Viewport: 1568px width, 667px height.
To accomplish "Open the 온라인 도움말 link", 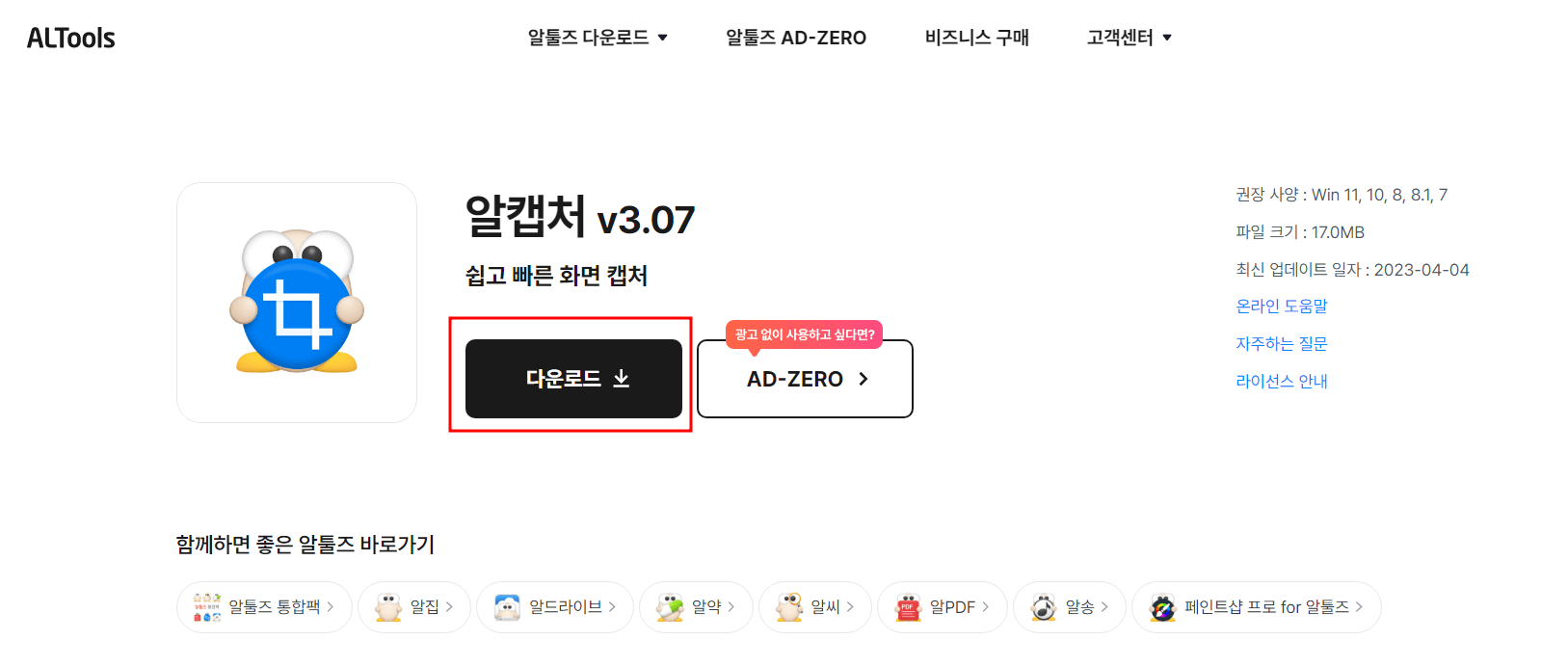I will coord(1281,306).
